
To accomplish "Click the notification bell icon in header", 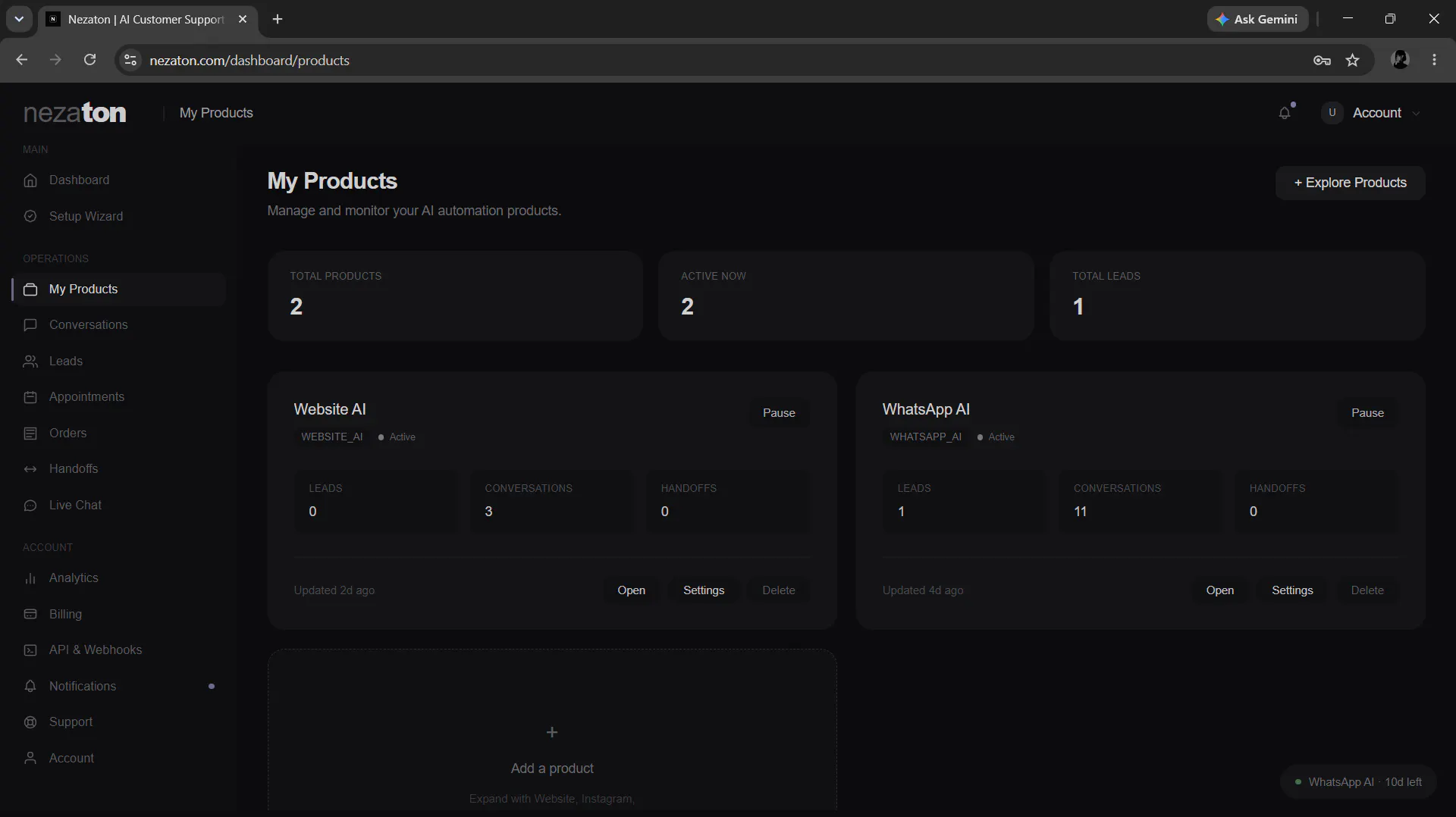I will 1285,113.
